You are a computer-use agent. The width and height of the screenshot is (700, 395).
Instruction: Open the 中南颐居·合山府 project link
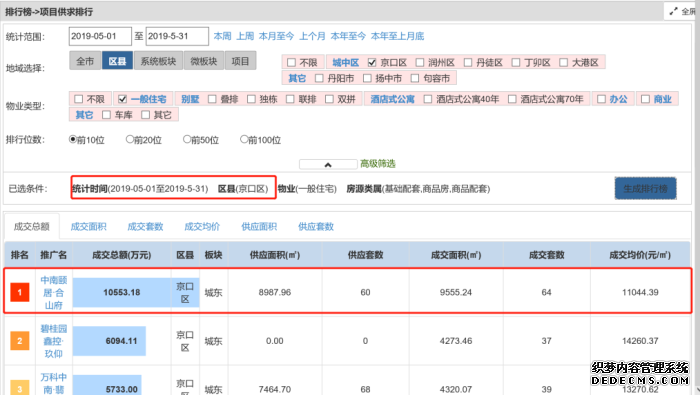54,293
